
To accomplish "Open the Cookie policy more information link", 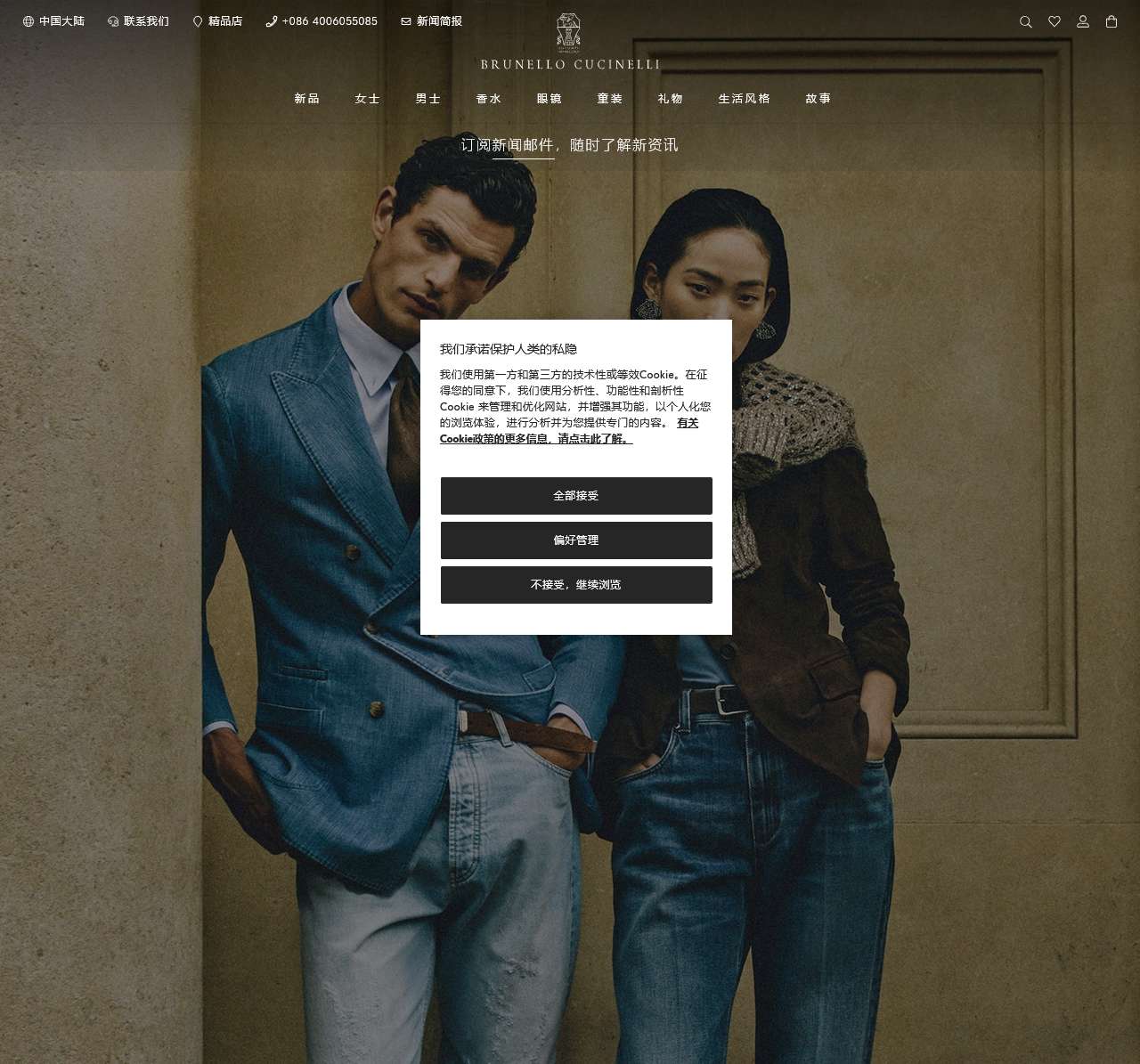I will 535,439.
